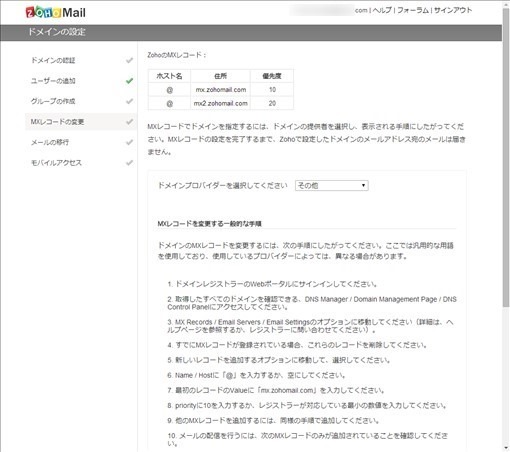
Task: Select ユーザーの追加 step in the sidebar
Action: [53, 81]
